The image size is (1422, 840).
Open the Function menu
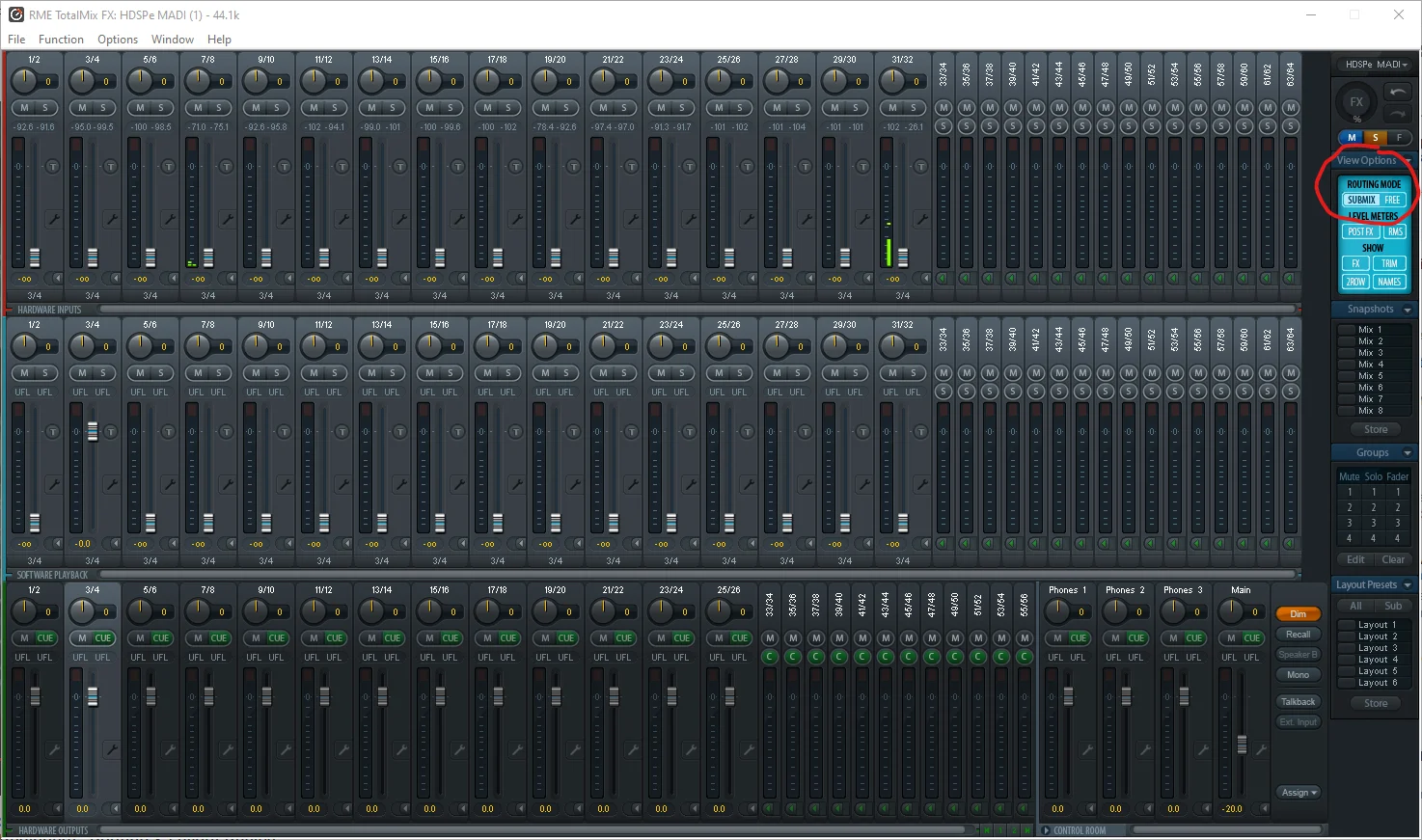click(x=61, y=40)
